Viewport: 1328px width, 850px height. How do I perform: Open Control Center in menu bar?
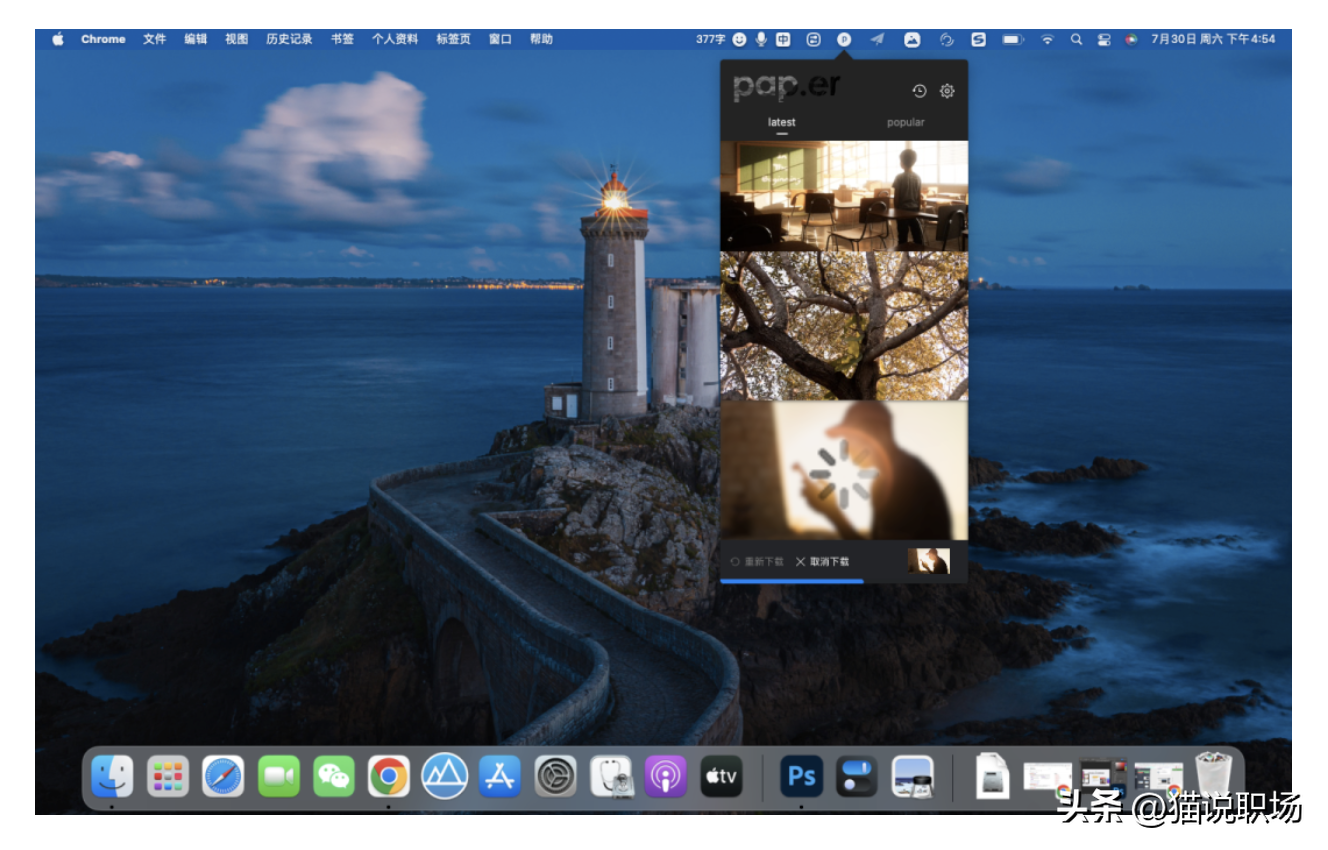[1104, 39]
